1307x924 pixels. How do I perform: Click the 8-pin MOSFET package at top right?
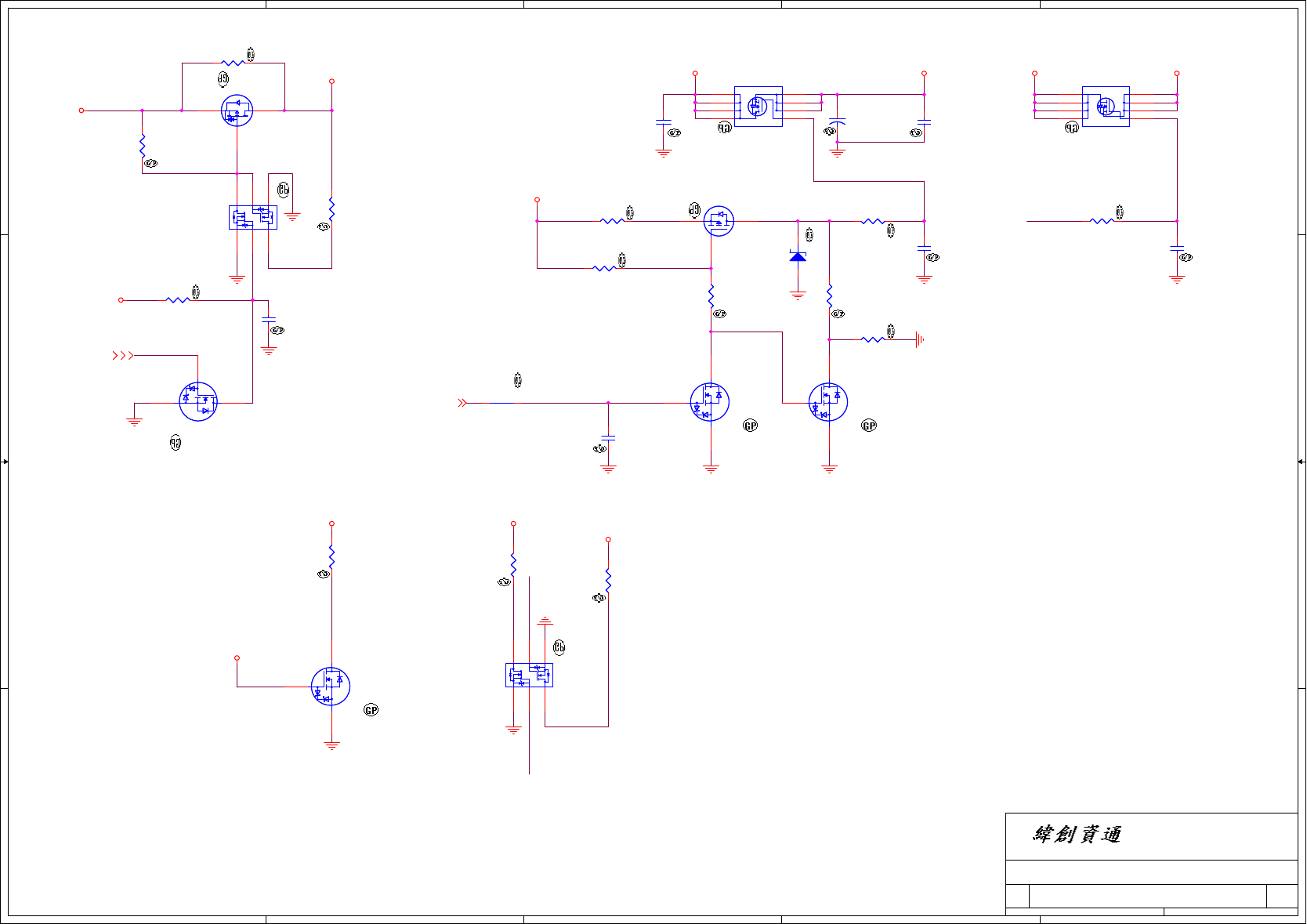click(1106, 107)
